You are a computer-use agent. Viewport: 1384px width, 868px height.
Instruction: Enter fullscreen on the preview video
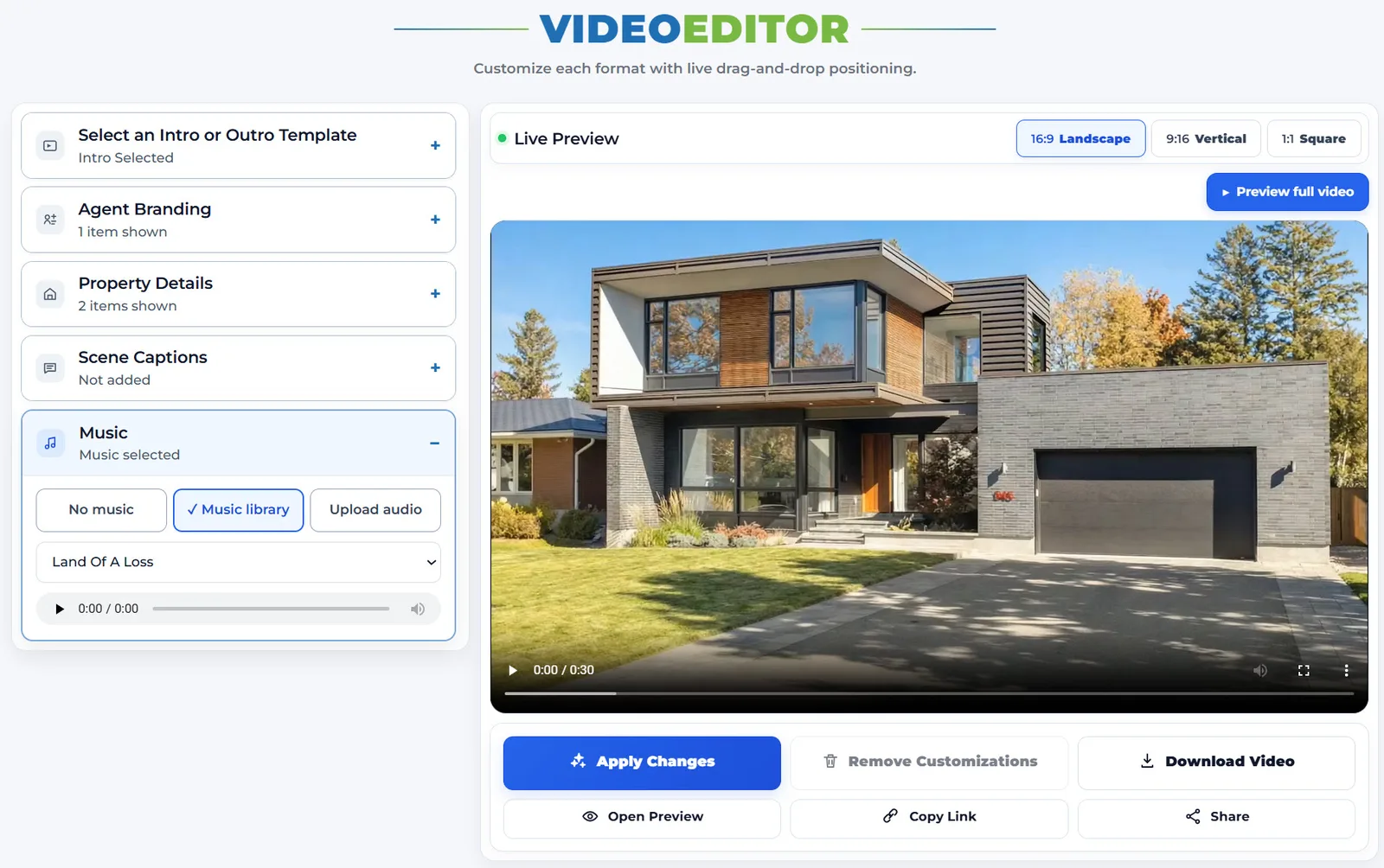point(1304,670)
